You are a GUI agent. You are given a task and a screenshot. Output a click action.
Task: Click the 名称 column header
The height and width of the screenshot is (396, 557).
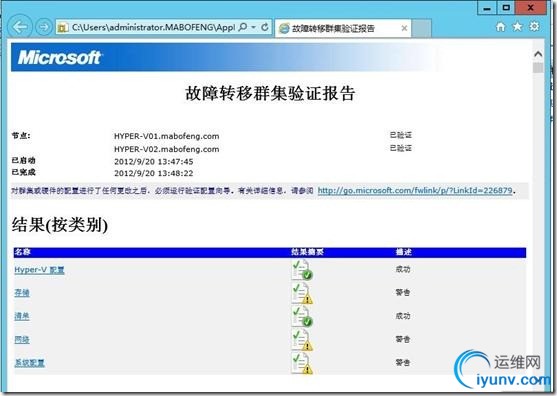pyautogui.click(x=22, y=252)
